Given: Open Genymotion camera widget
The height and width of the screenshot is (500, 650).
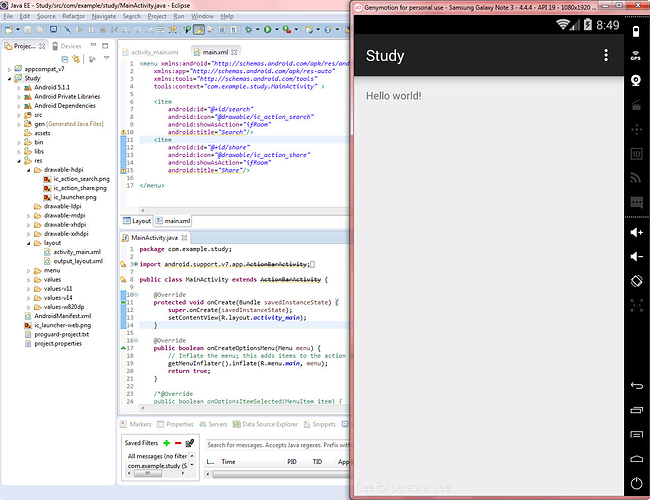Looking at the screenshot, I should (x=635, y=78).
